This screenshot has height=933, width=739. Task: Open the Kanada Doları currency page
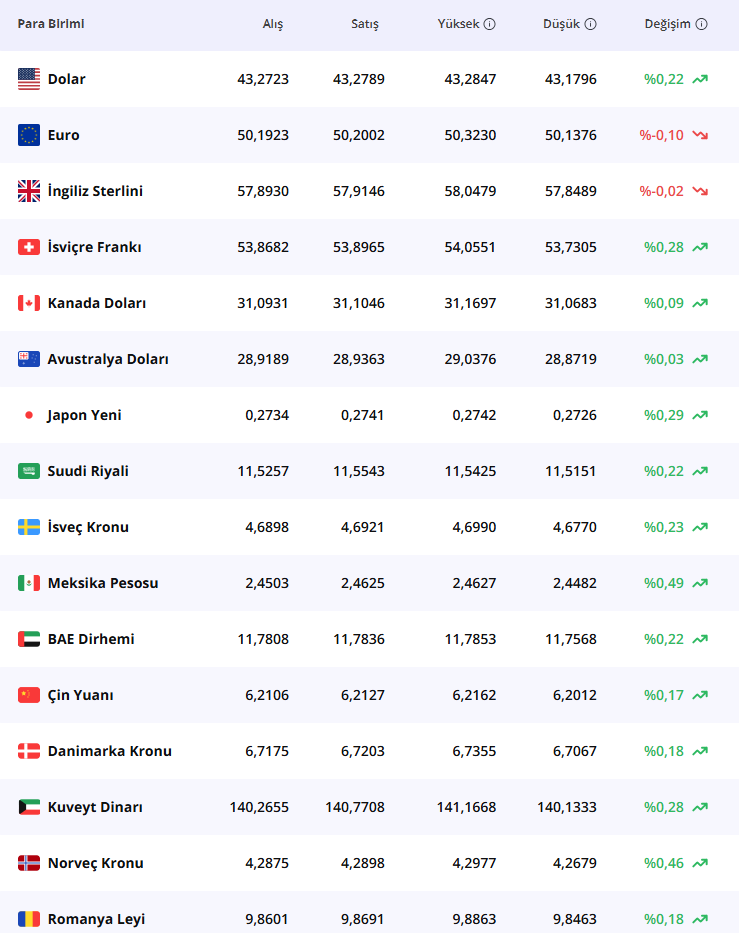click(x=96, y=303)
